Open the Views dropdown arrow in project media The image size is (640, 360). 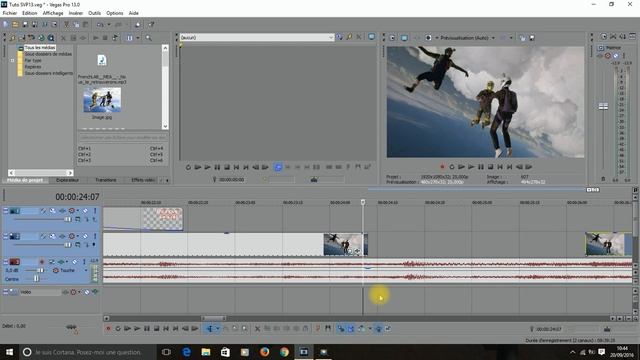138,38
